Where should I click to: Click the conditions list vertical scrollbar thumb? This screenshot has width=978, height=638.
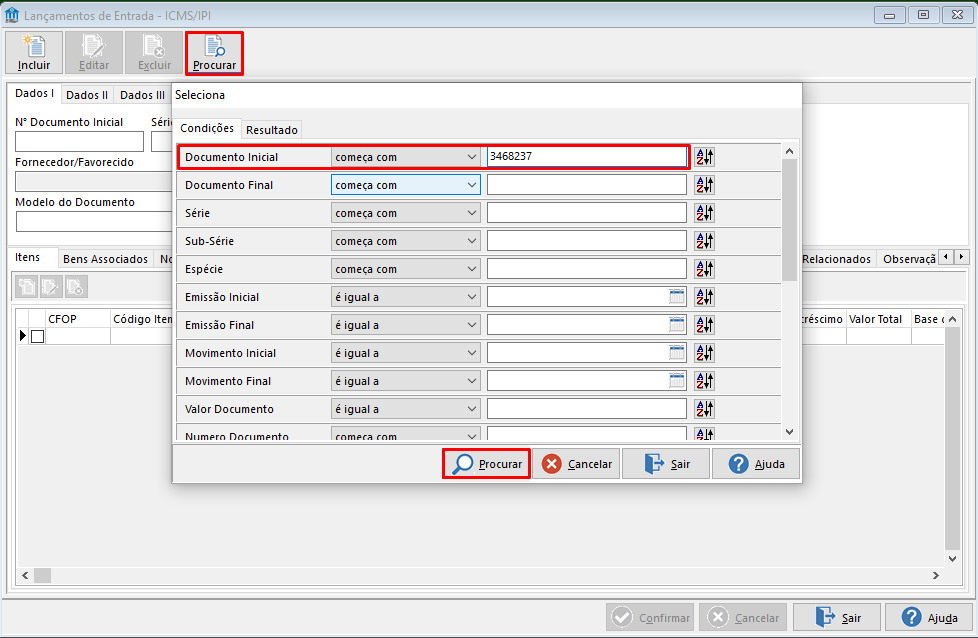pyautogui.click(x=789, y=220)
